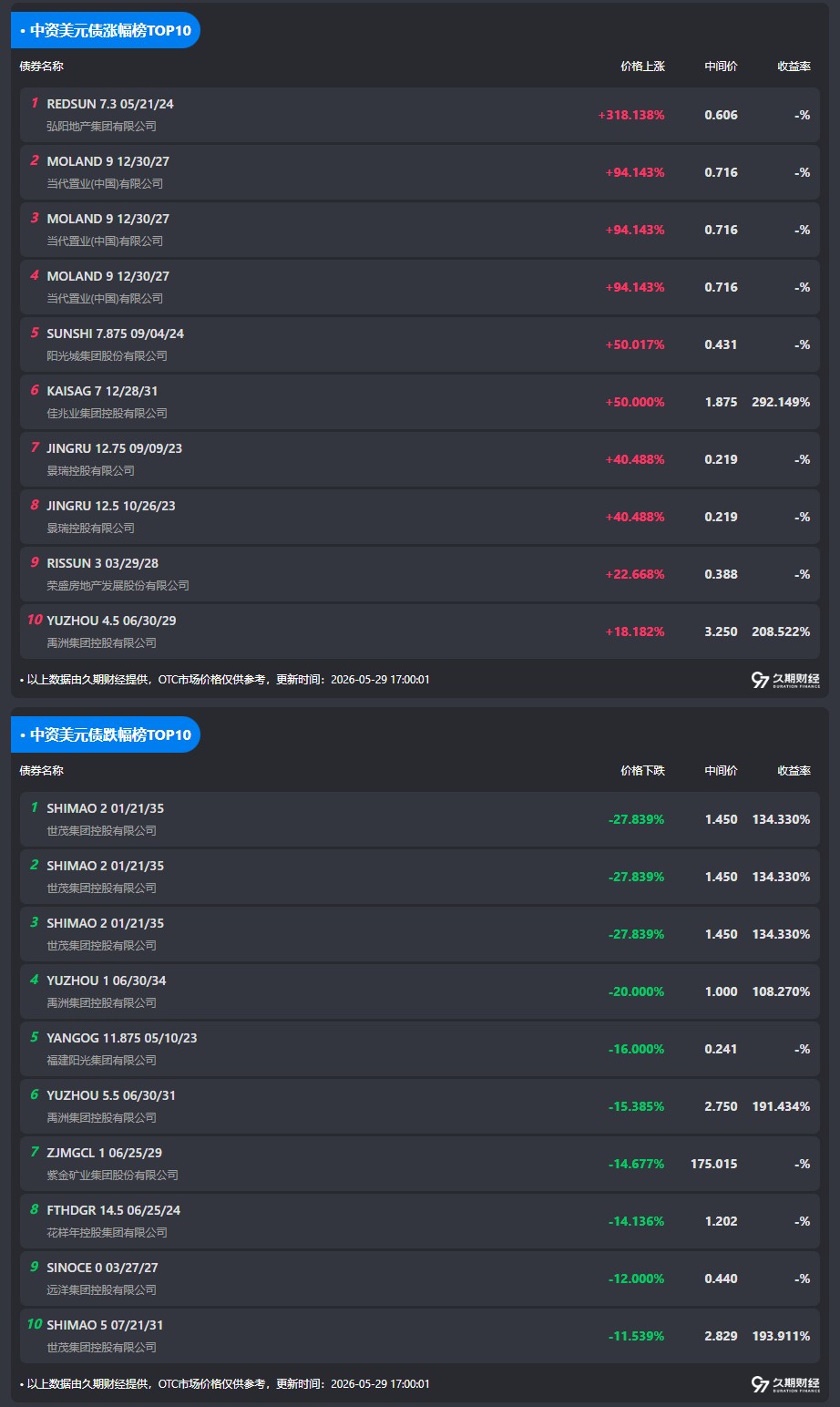Select the rank 4 MOLAND 9 12/30/27 row
Viewport: 840px width, 1407px height.
tap(420, 287)
